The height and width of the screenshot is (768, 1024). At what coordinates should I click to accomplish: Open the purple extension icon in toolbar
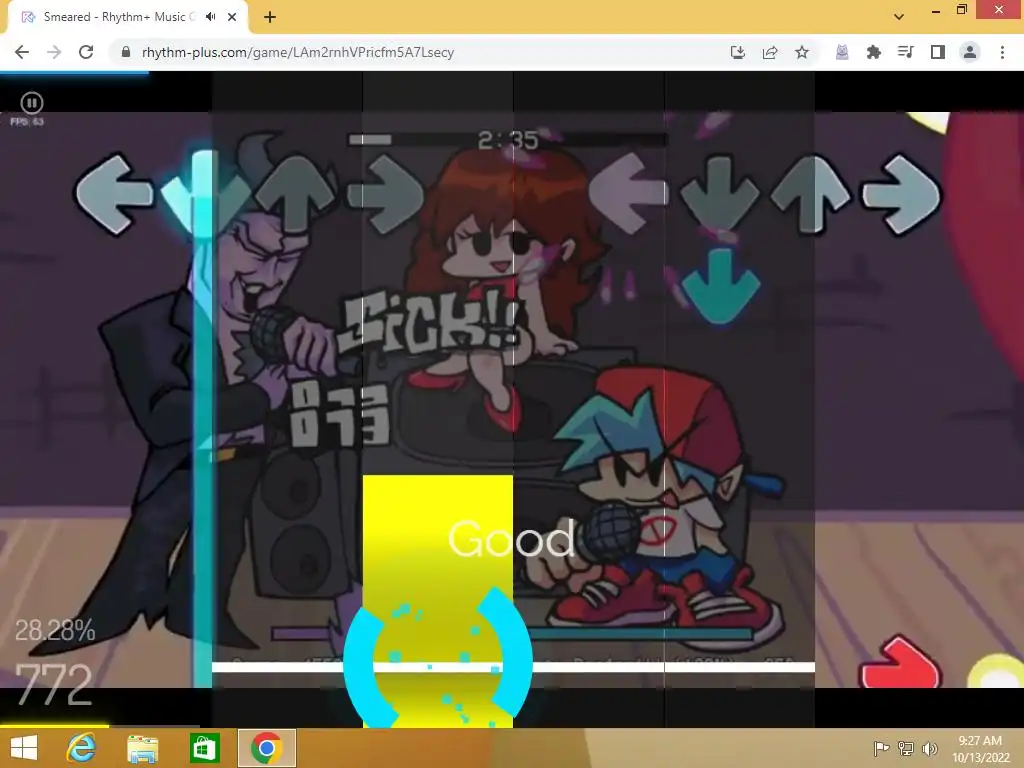point(842,52)
